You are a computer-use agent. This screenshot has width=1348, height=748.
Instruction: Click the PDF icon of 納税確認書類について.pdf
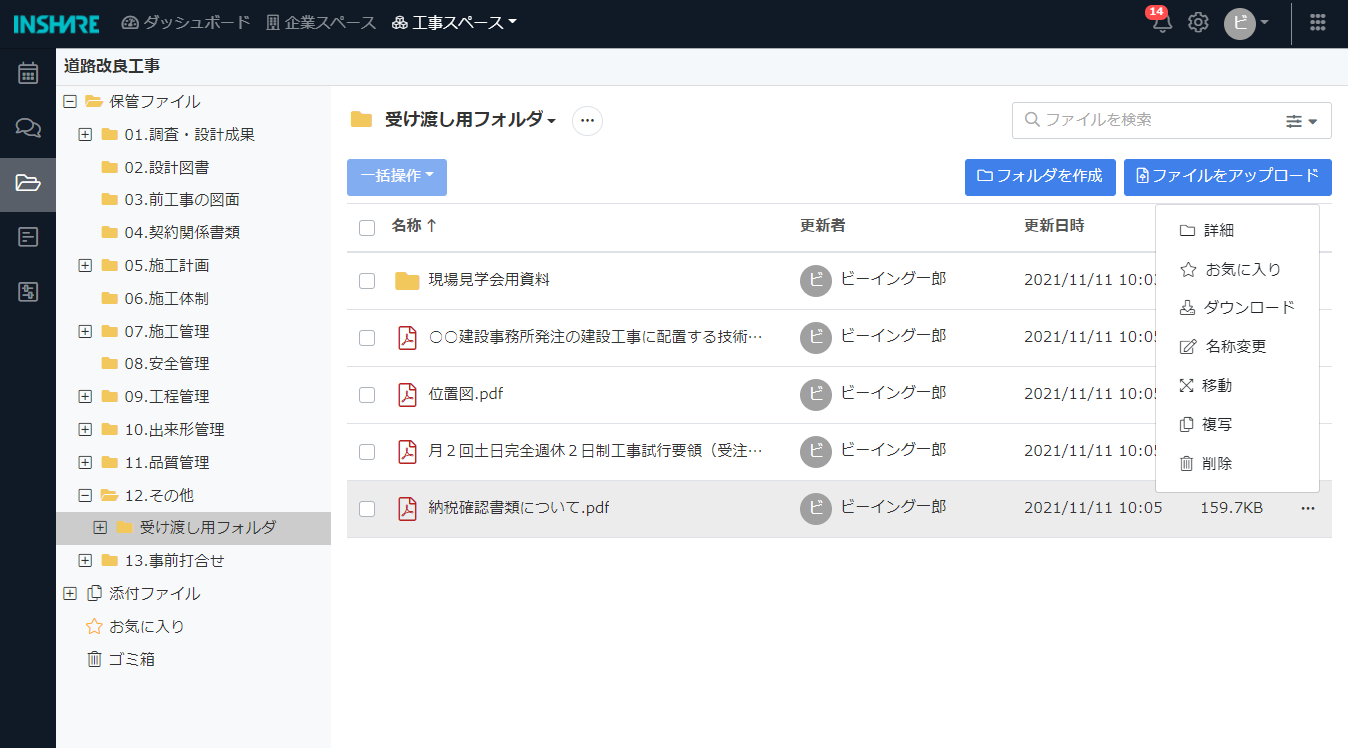click(x=407, y=509)
